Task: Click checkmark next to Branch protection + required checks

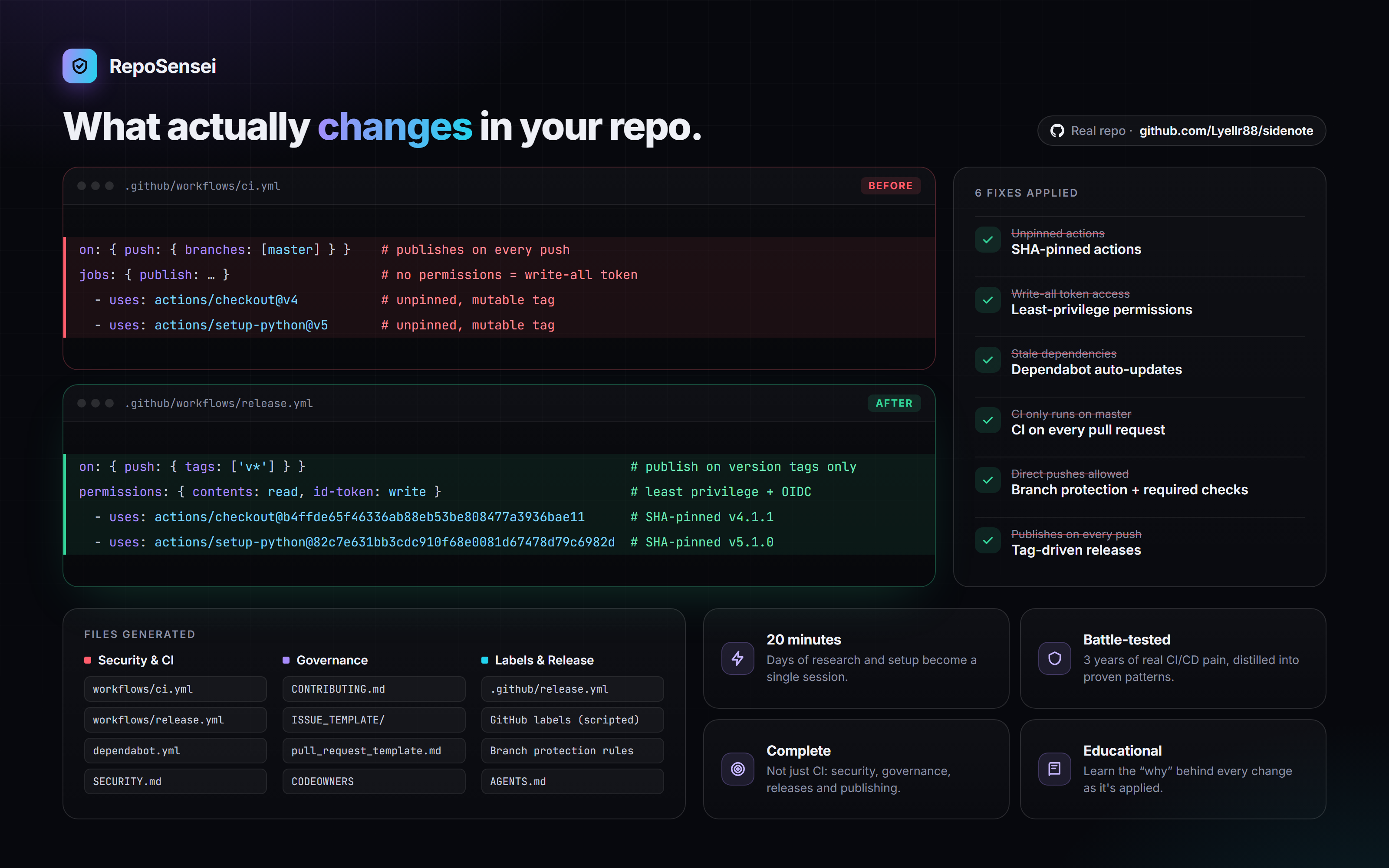Action: coord(988,480)
